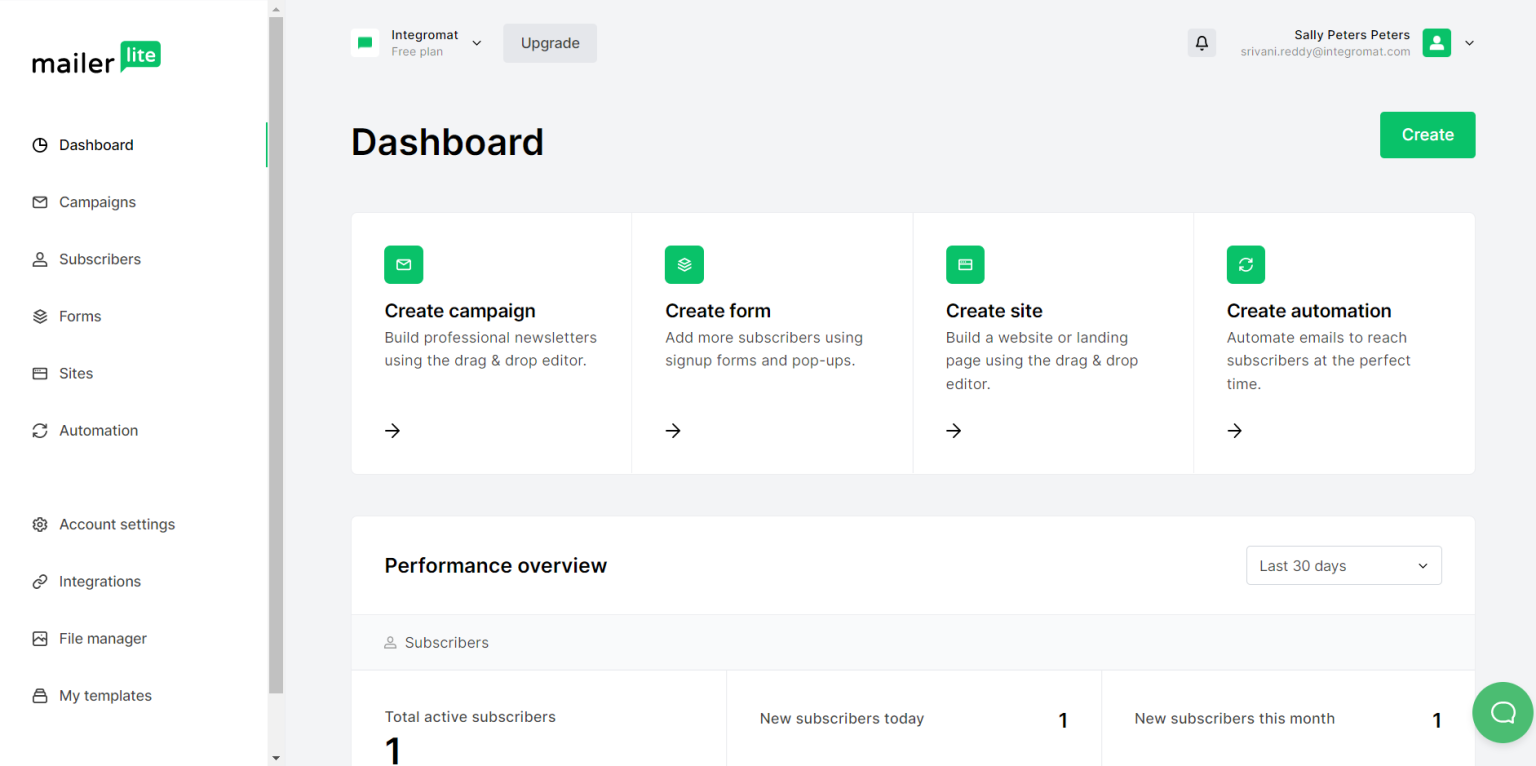Expand the account menu next to Sally Peters
1536x766 pixels.
pos(1469,43)
